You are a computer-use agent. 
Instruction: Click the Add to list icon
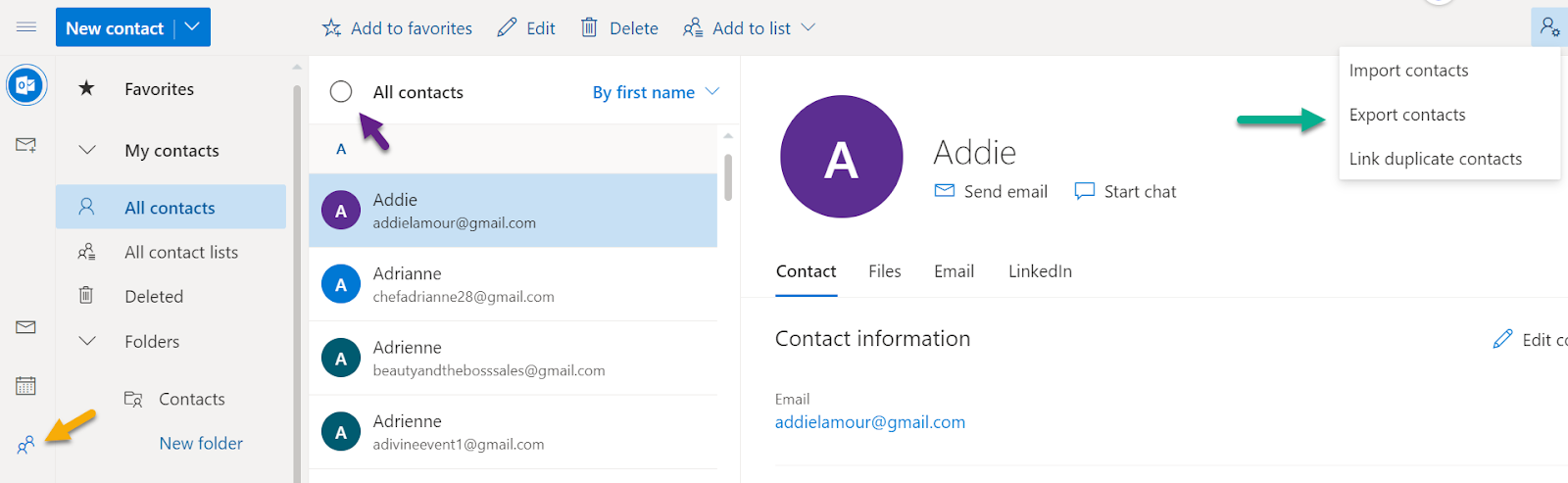pos(693,28)
